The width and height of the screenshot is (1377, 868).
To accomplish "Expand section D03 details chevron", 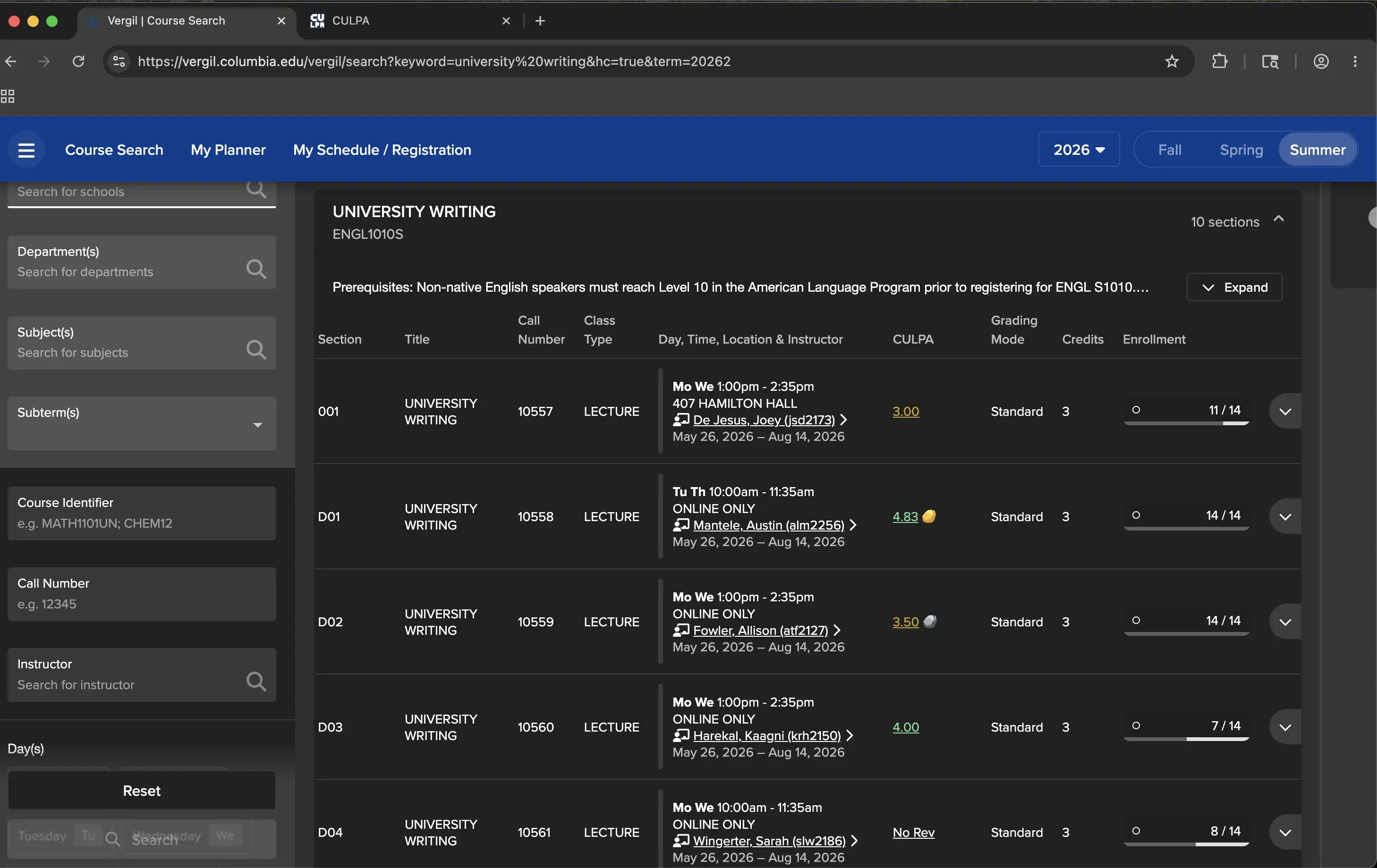I will coord(1285,727).
